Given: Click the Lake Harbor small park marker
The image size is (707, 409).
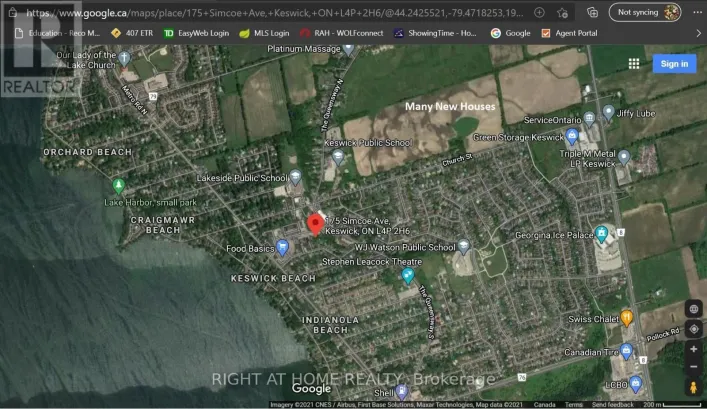Looking at the screenshot, I should click(119, 186).
